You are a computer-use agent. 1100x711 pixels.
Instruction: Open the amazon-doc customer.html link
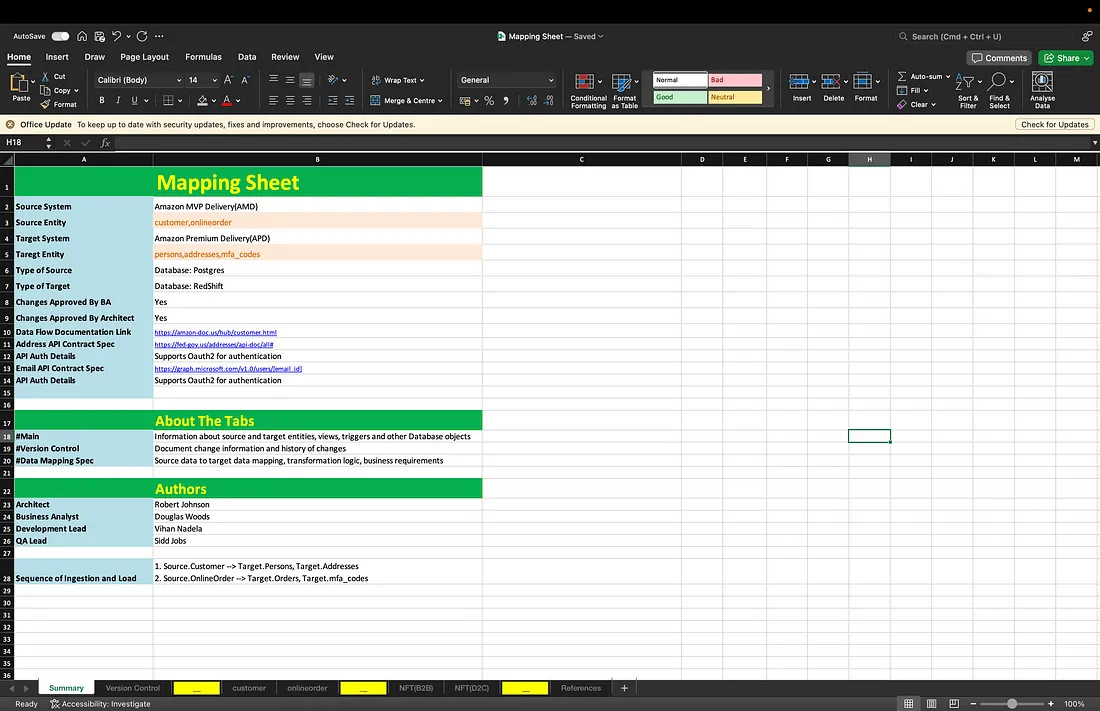[215, 333]
